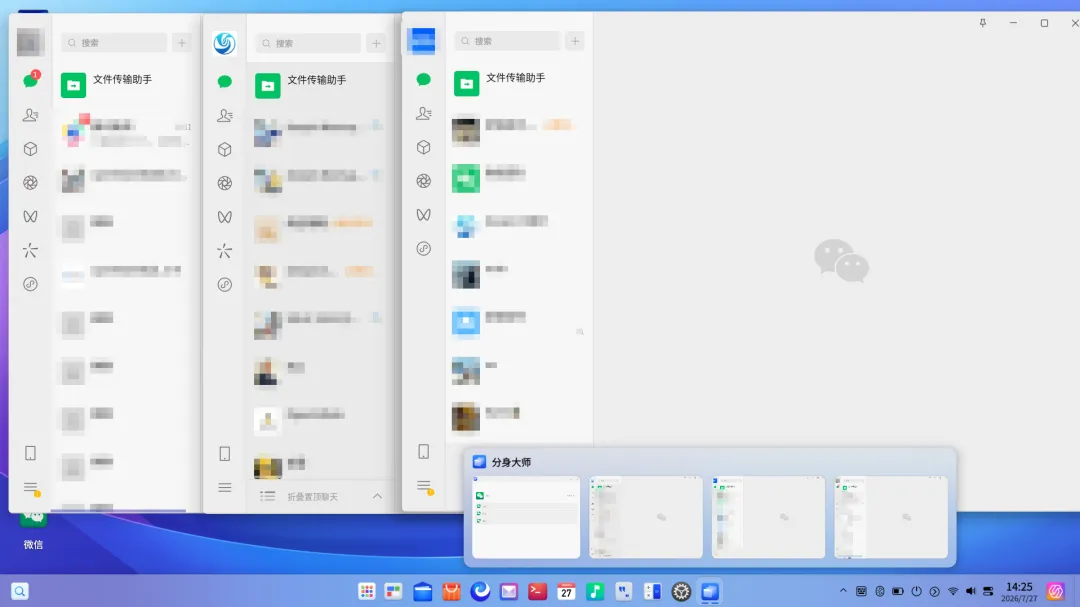Open the hamburger menu in middle WeChat window
Image resolution: width=1080 pixels, height=607 pixels.
(x=225, y=488)
